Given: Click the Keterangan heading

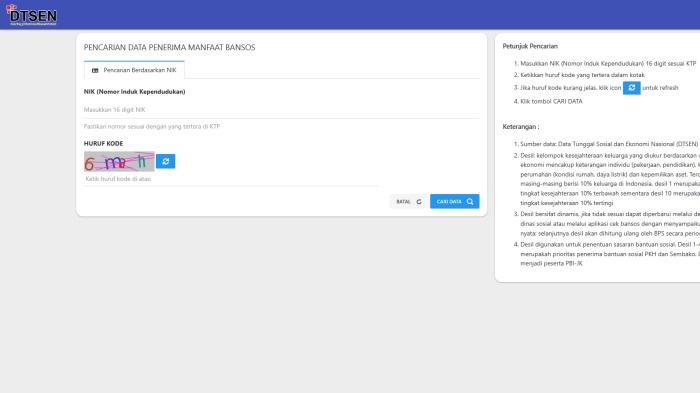Looking at the screenshot, I should [521, 127].
